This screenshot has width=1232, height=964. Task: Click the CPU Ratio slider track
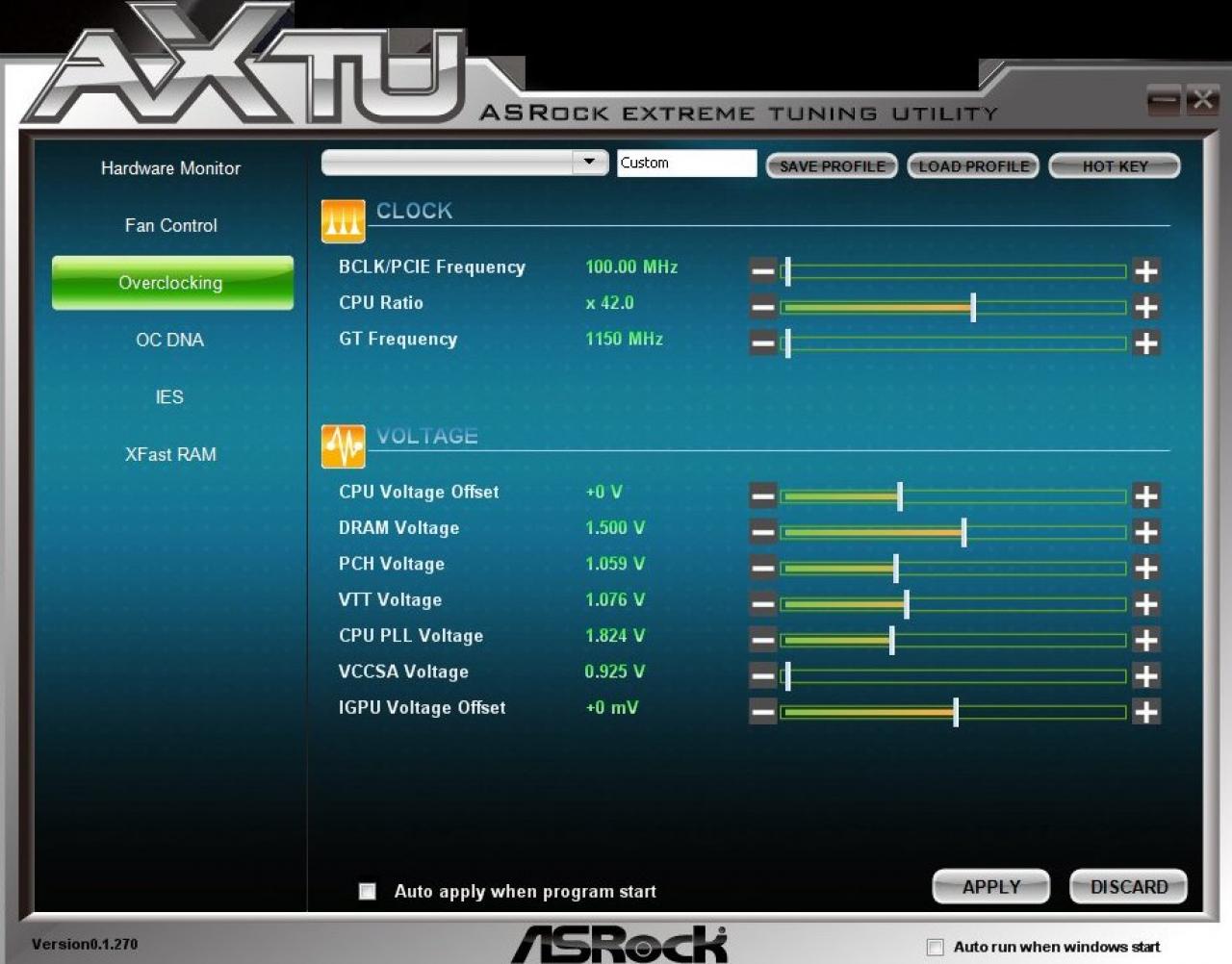coord(953,308)
